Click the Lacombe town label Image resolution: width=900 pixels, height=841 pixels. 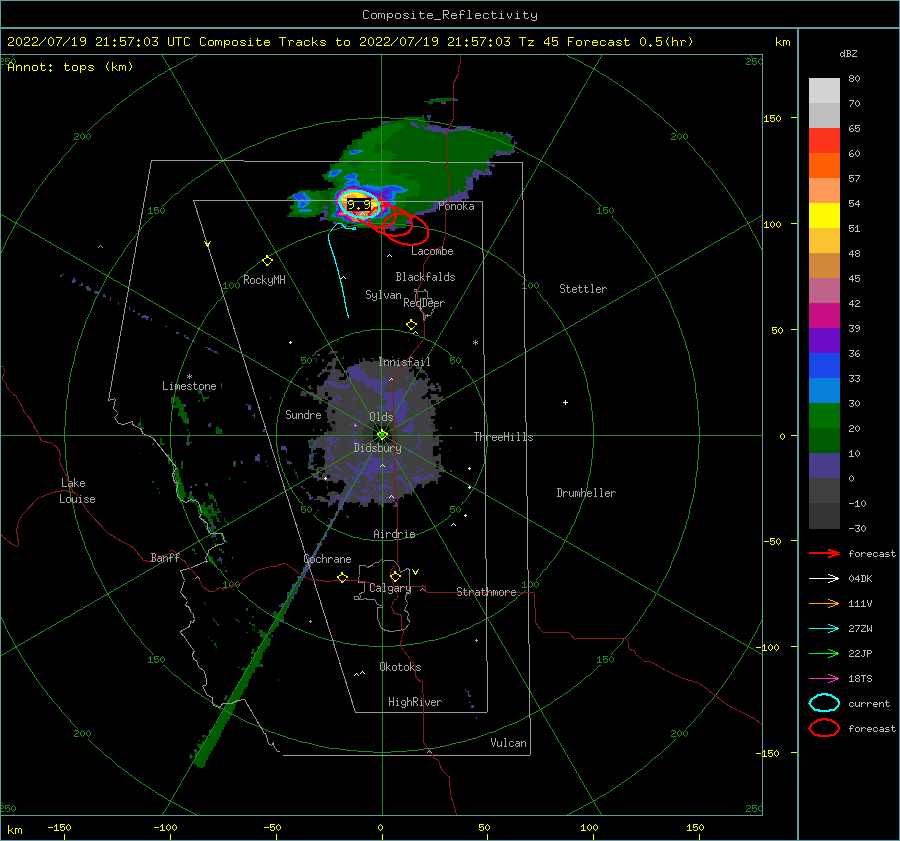pyautogui.click(x=432, y=251)
